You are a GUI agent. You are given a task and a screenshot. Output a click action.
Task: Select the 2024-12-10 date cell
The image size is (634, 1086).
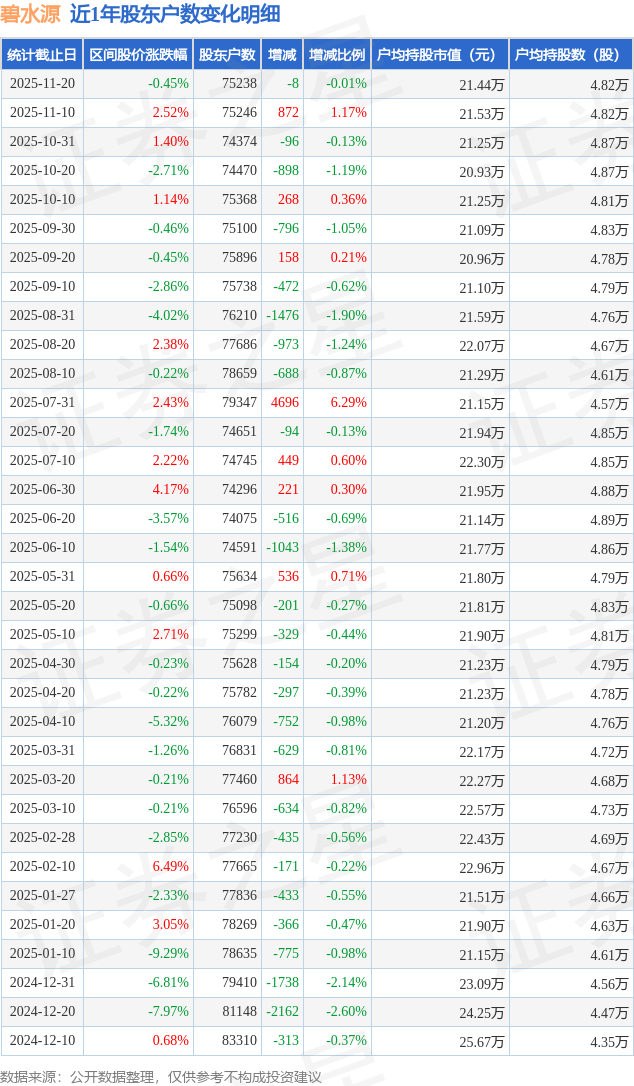[x=42, y=1041]
